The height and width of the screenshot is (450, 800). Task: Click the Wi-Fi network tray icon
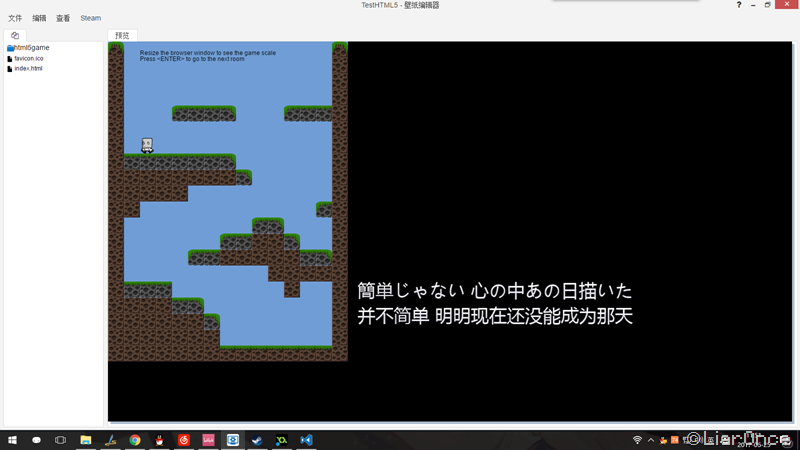(x=637, y=440)
